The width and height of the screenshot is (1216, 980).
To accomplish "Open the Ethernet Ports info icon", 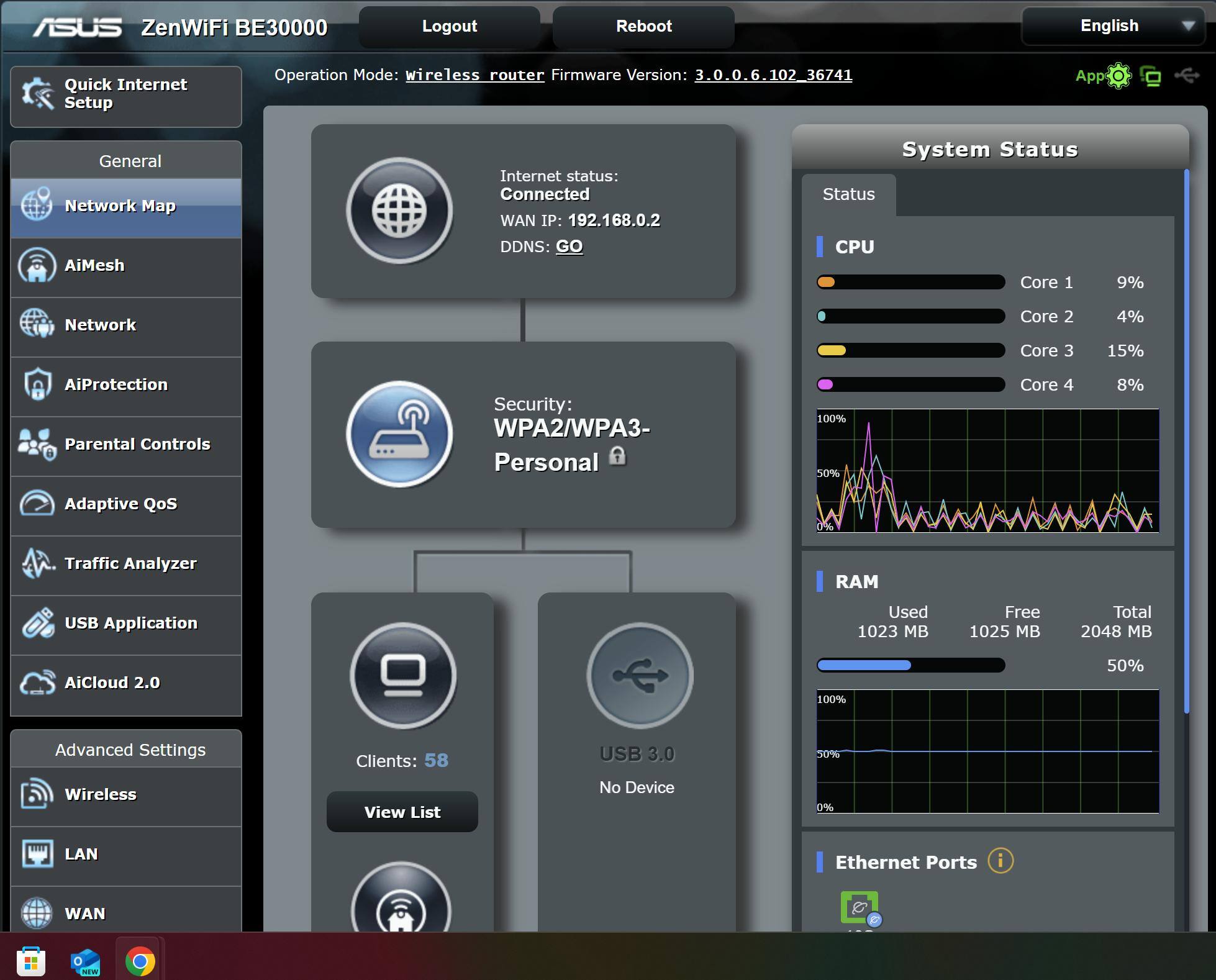I will point(1000,861).
